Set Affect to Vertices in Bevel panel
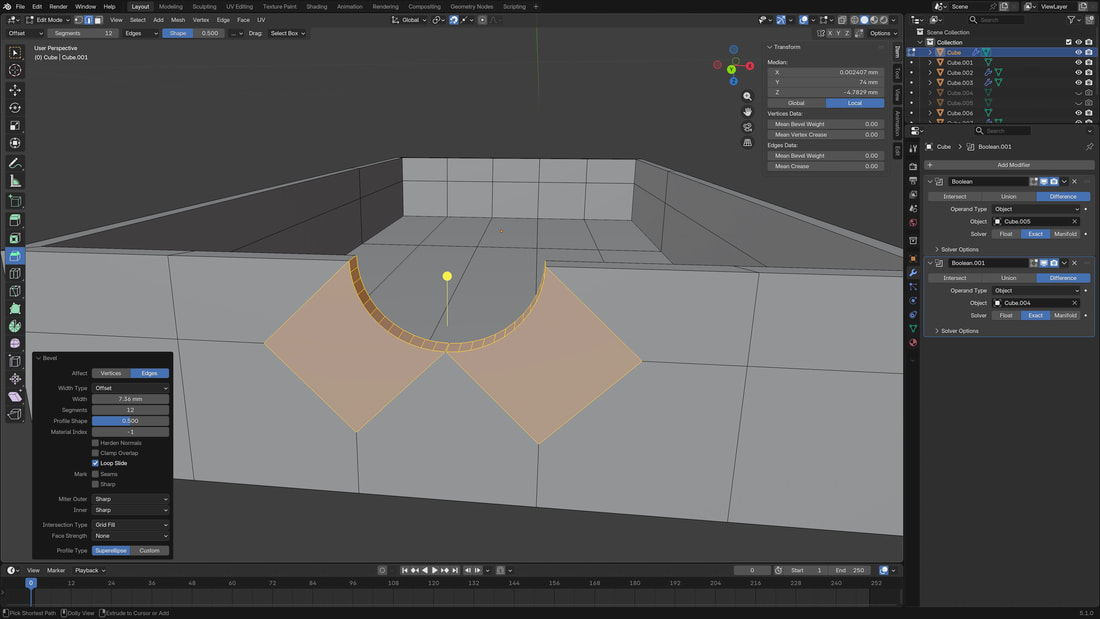Viewport: 1100px width, 619px height. 111,373
